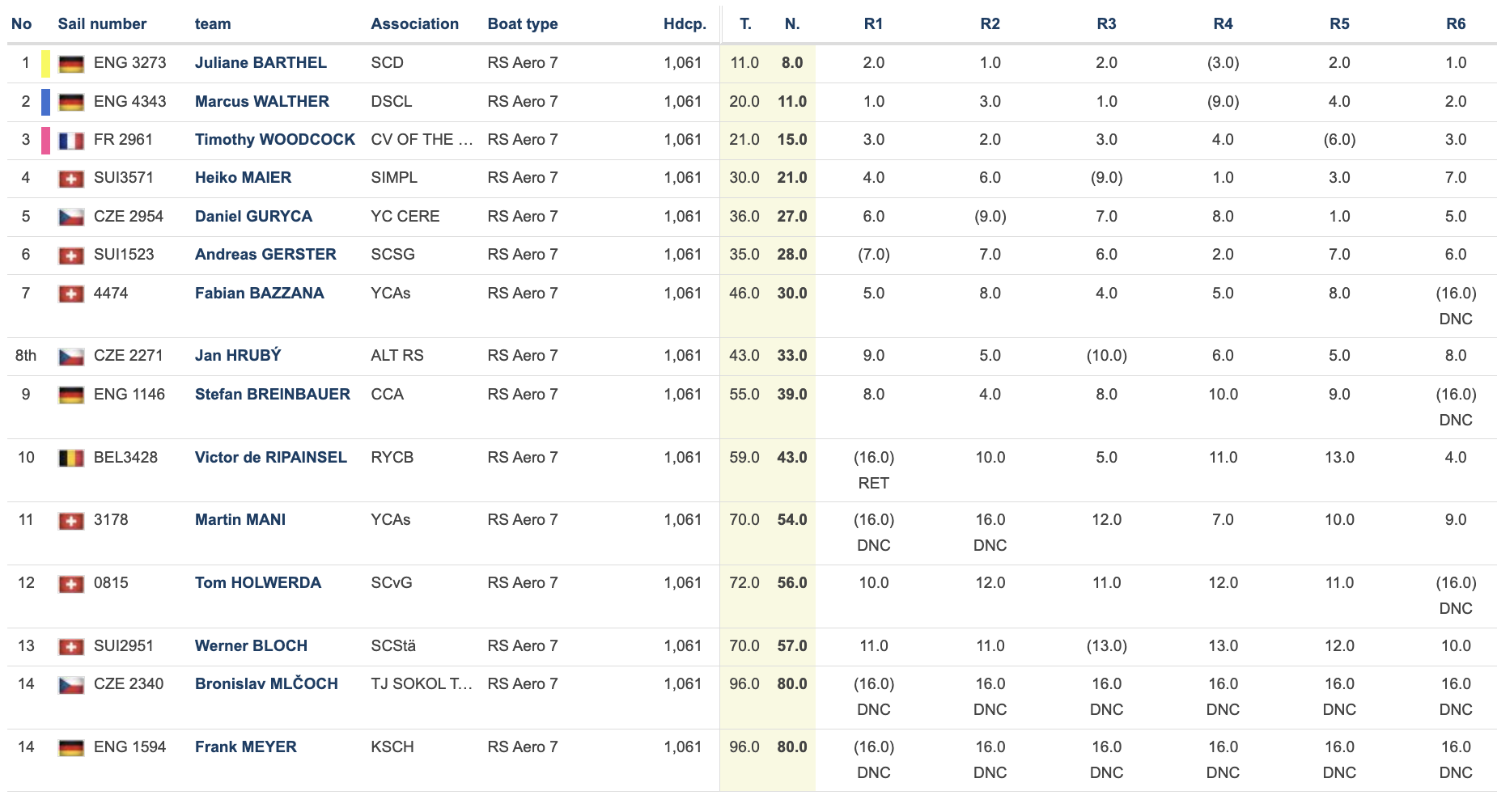Sort by the Association column header
Viewport: 1497px width, 812px height.
(x=414, y=24)
